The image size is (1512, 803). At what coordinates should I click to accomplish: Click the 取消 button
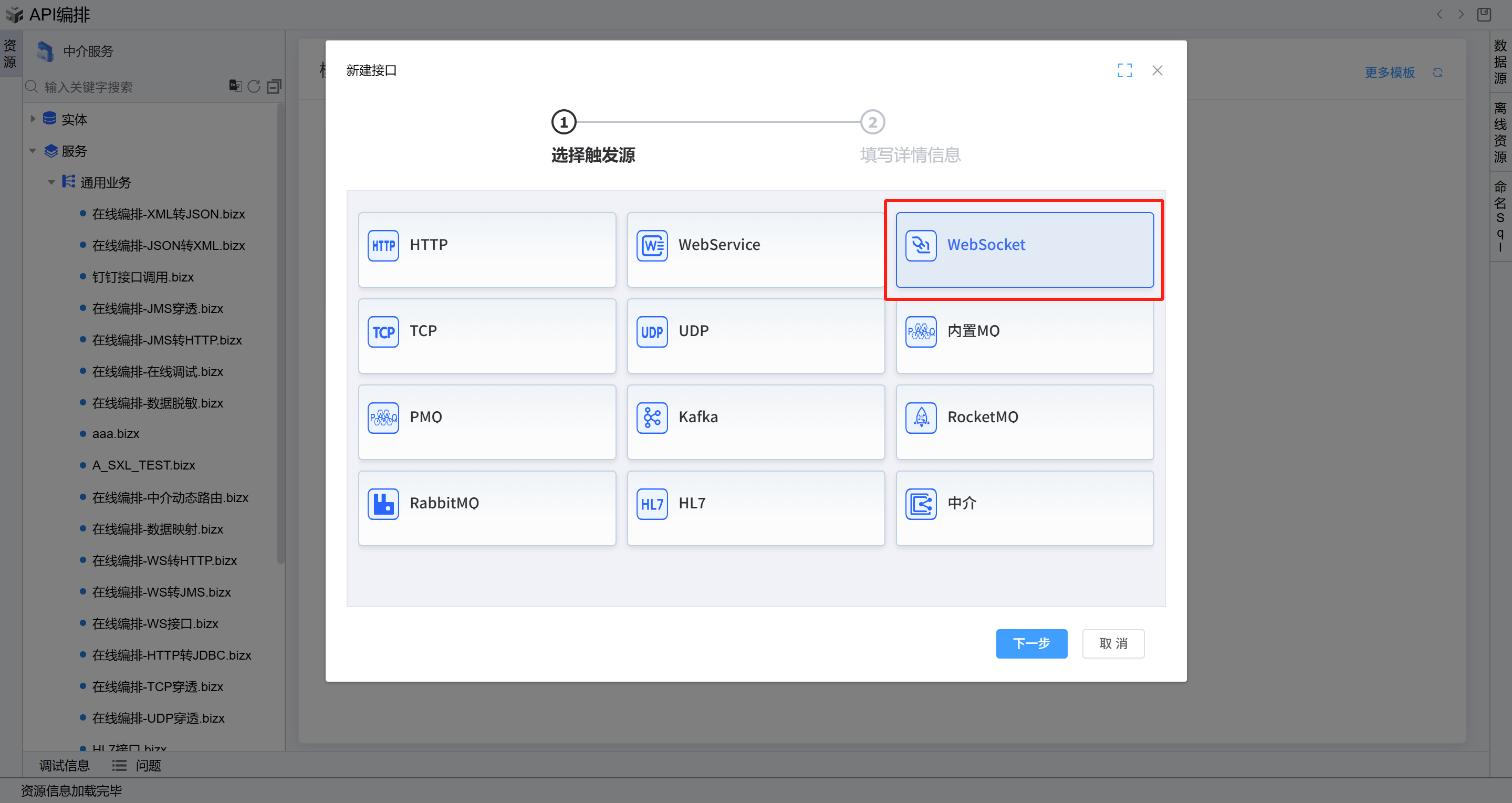click(x=1113, y=643)
